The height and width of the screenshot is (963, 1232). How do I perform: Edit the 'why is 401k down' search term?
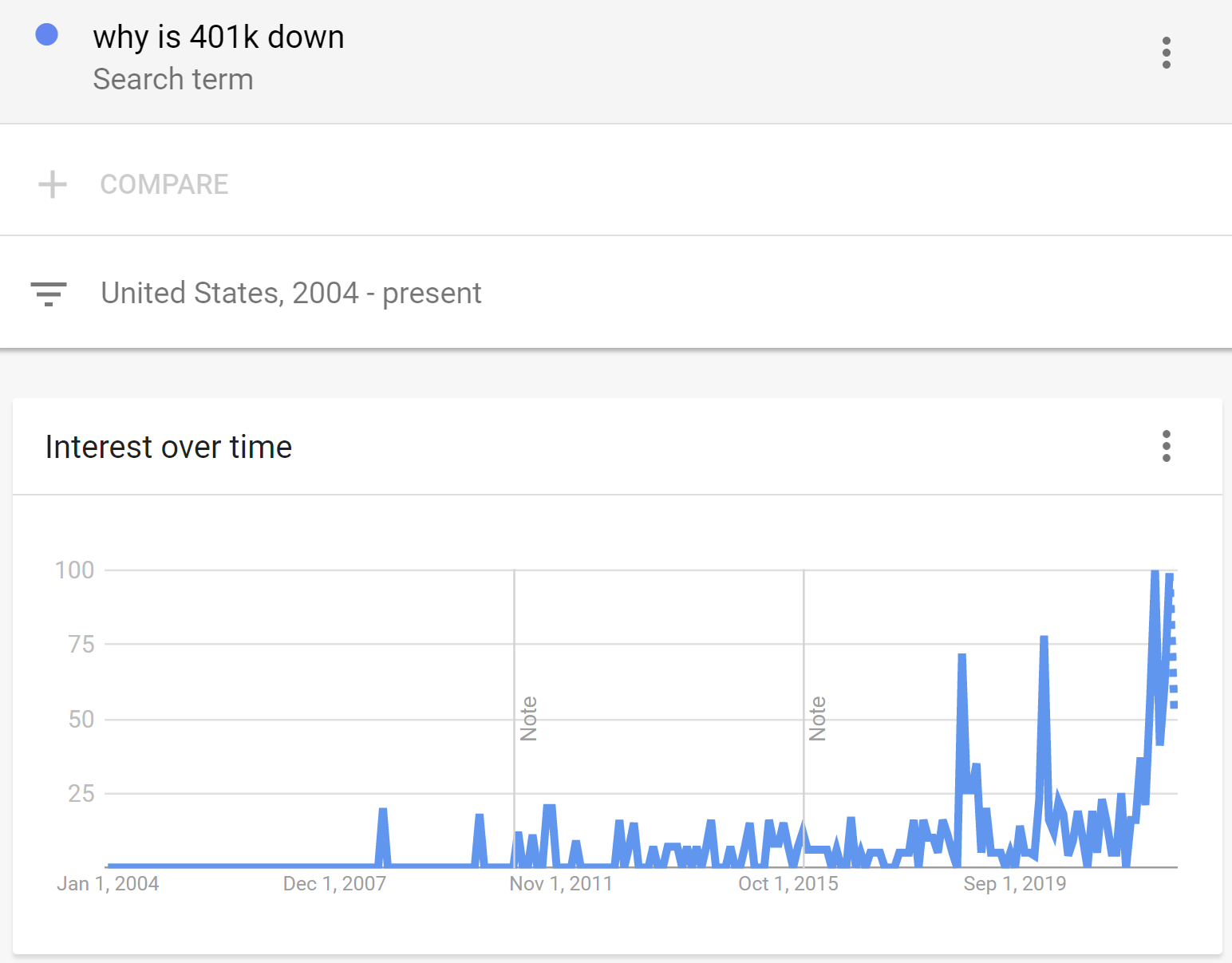tap(218, 37)
